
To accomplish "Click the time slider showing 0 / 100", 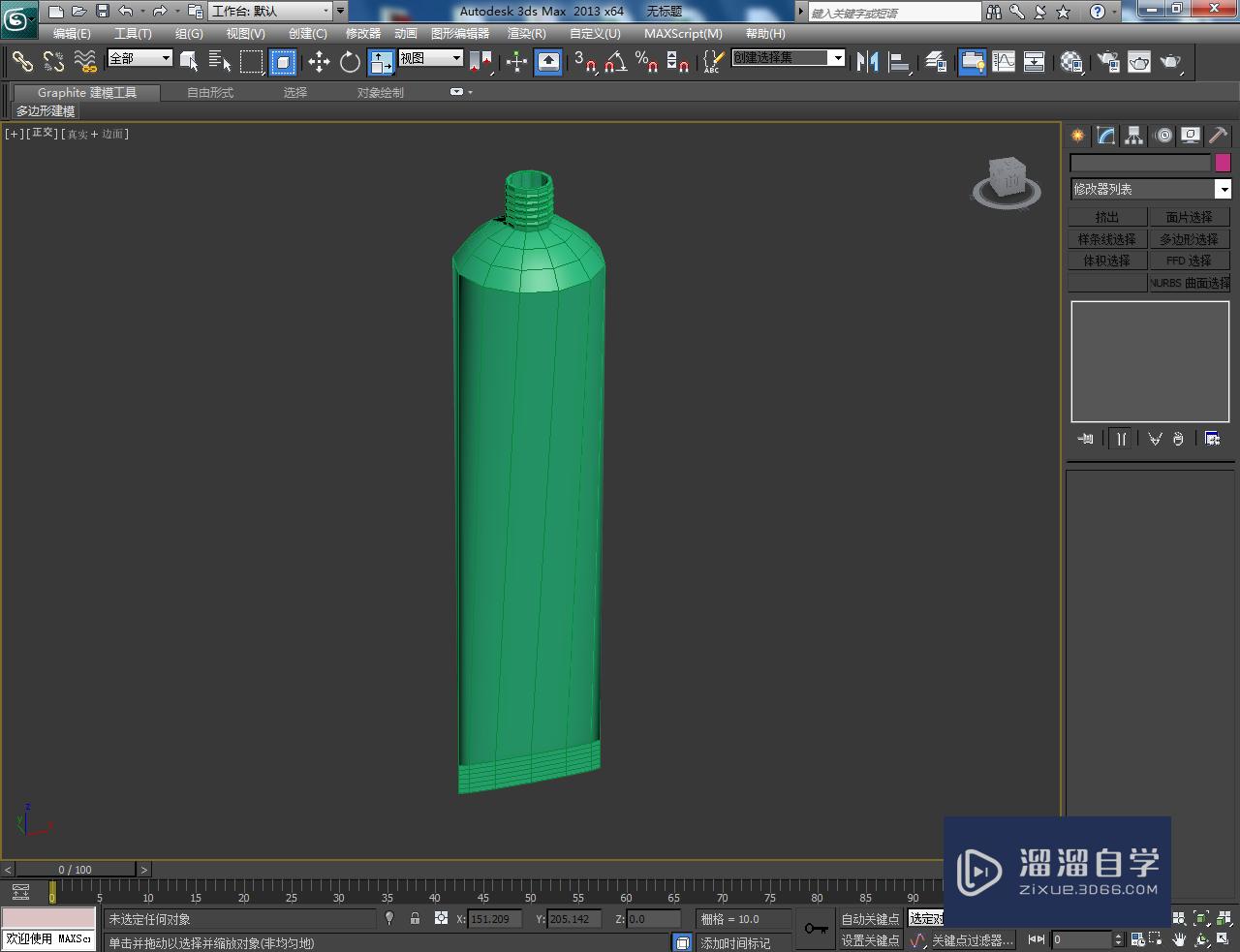I will [x=75, y=869].
